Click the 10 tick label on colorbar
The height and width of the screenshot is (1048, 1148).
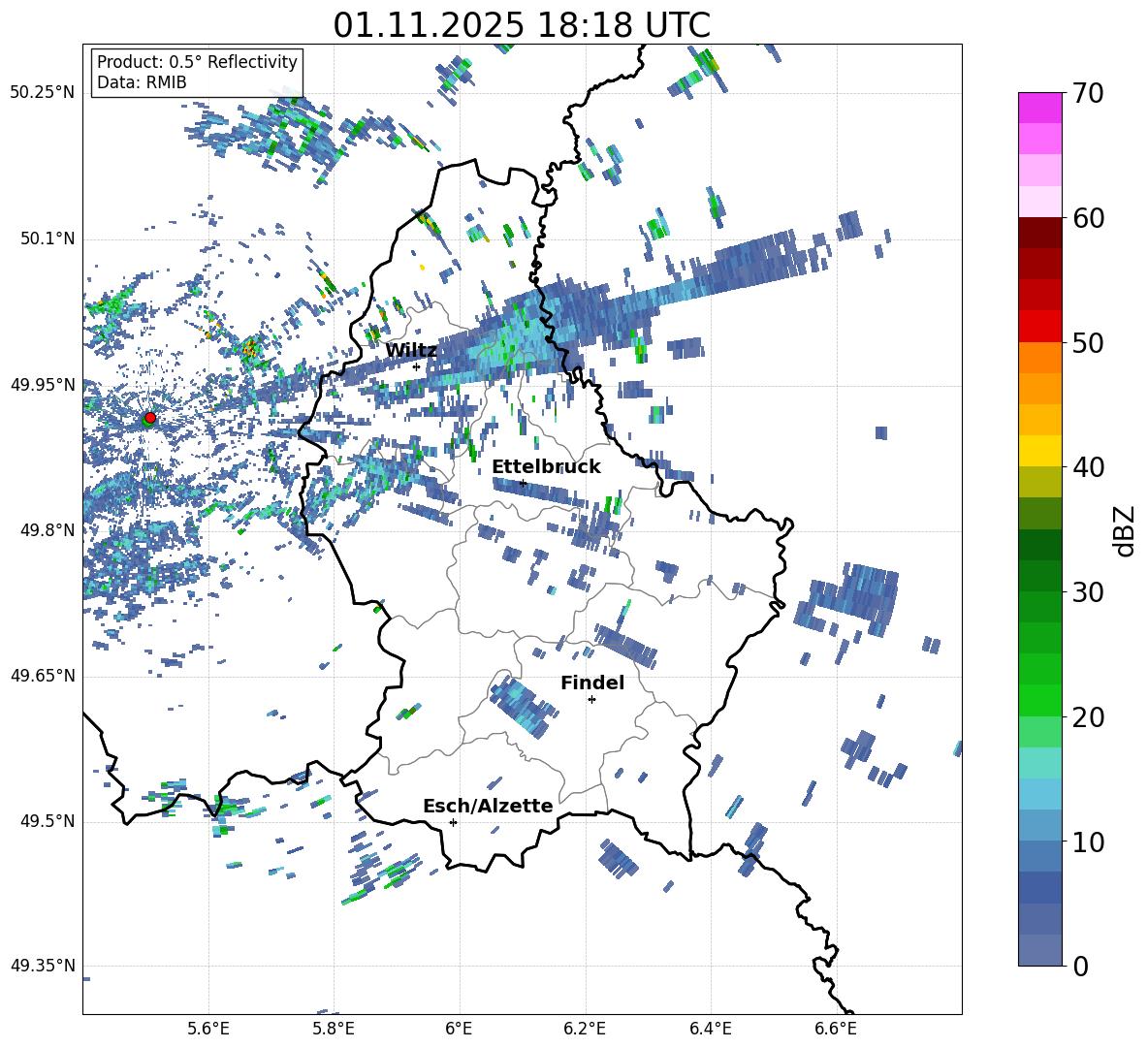(1088, 842)
